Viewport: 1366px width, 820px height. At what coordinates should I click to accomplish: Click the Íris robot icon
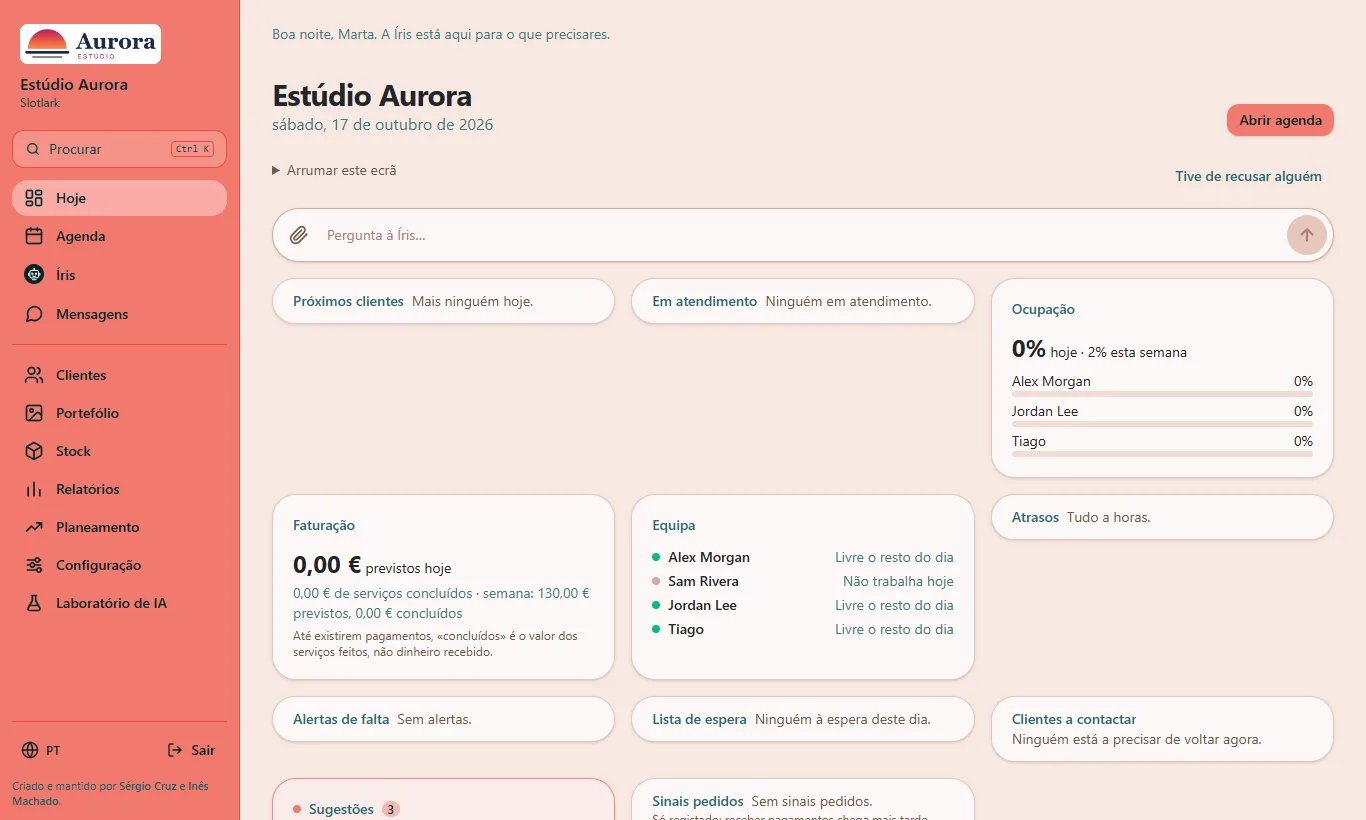[x=34, y=274]
